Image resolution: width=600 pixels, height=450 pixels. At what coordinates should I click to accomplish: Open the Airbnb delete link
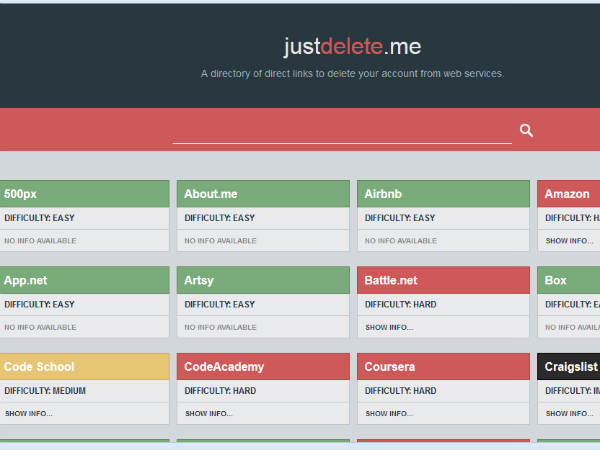tap(385, 194)
